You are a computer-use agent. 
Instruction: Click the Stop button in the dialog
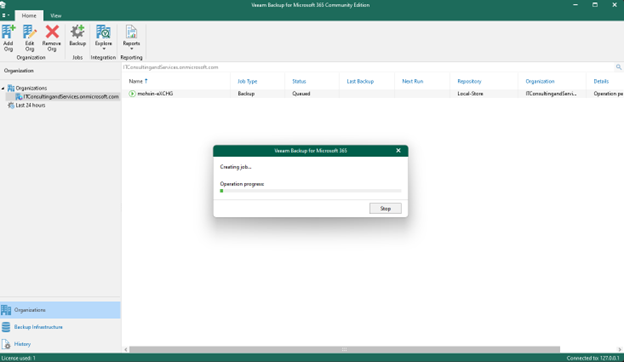point(385,208)
